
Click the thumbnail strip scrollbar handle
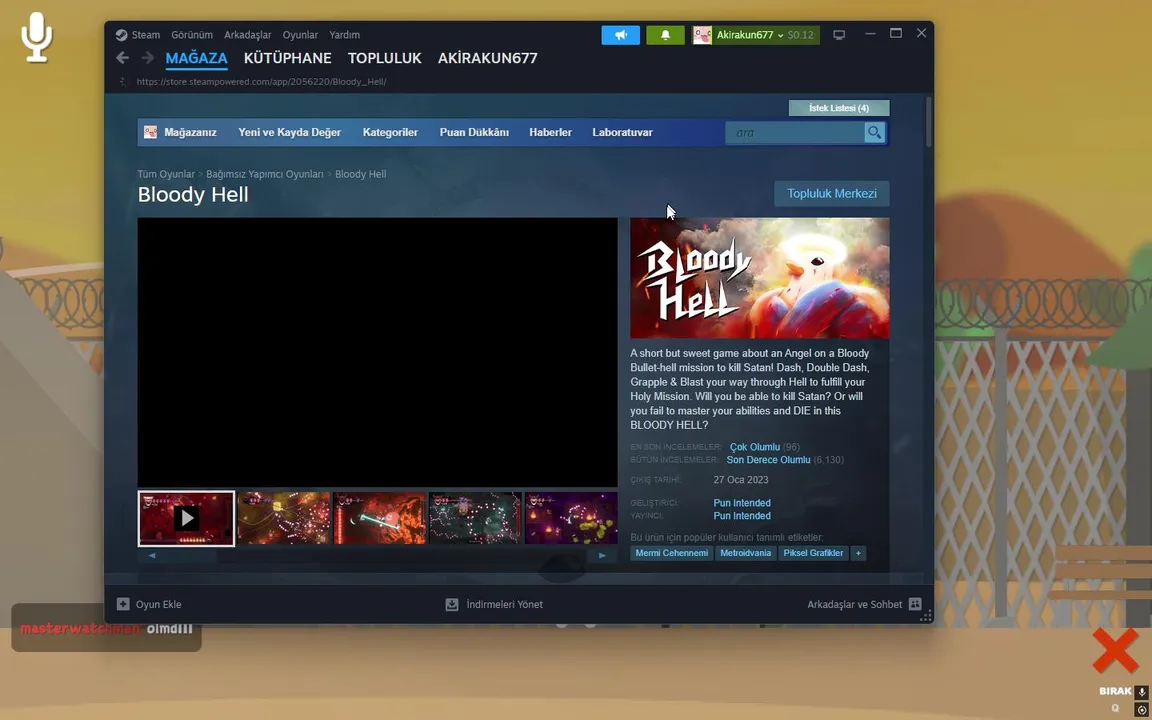point(190,555)
